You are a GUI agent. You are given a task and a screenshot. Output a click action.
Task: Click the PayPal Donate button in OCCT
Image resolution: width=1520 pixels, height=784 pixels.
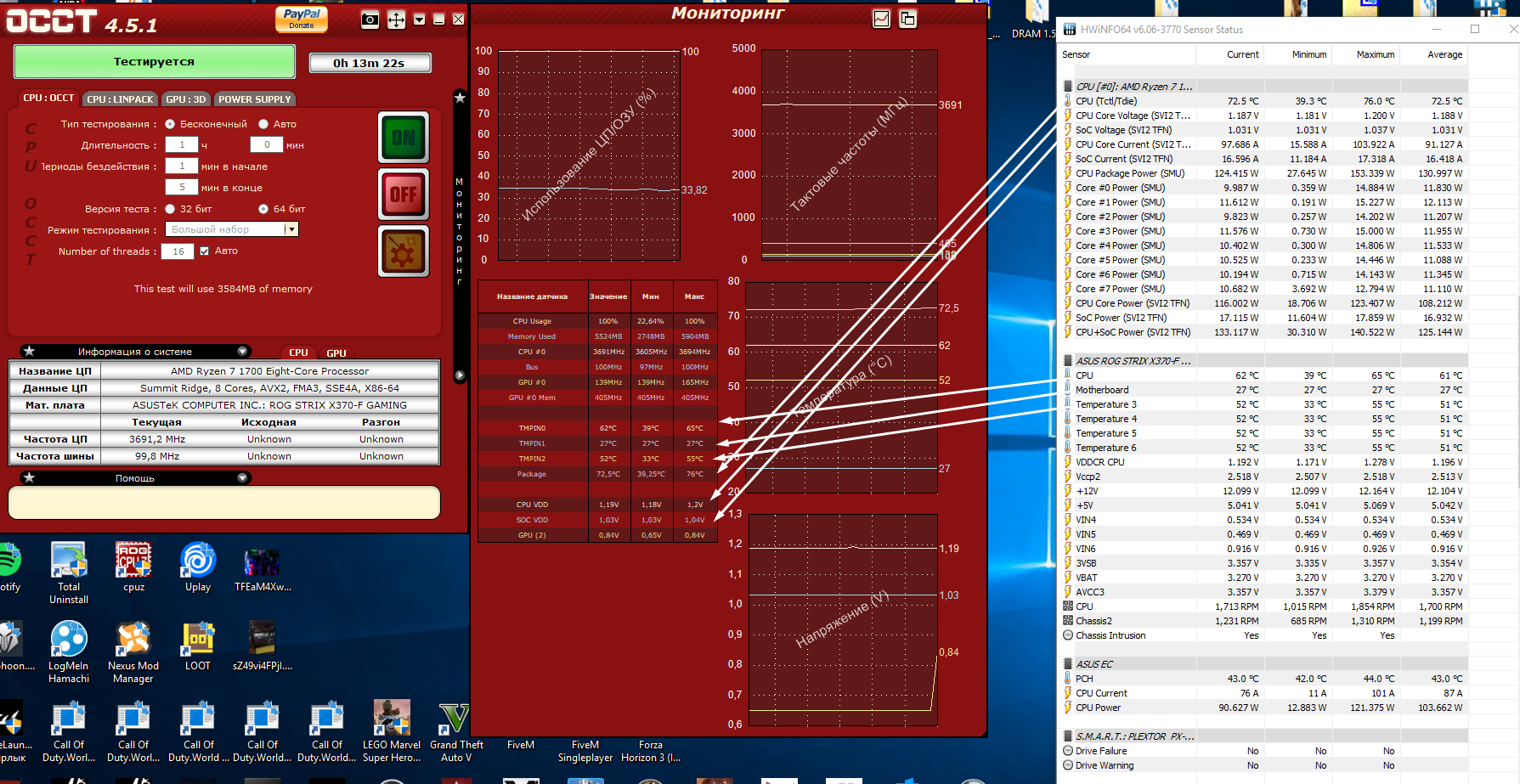(302, 19)
